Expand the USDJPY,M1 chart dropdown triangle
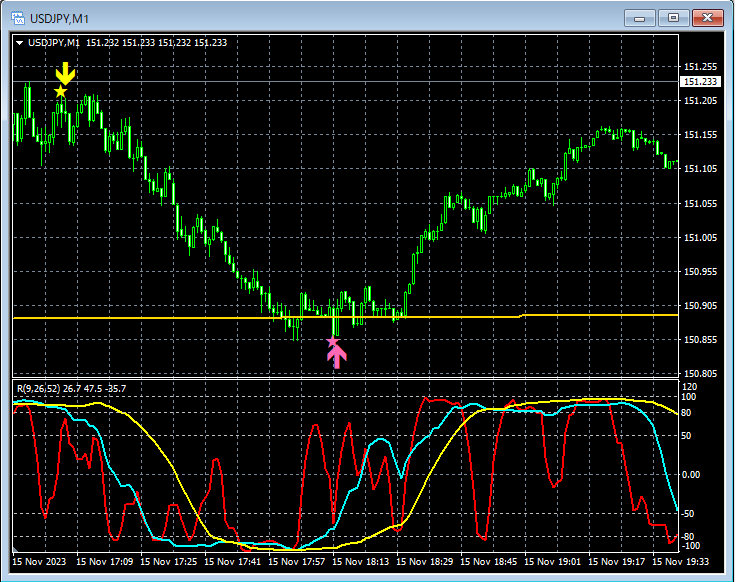Screen dimensions: 736x582 tap(19, 43)
